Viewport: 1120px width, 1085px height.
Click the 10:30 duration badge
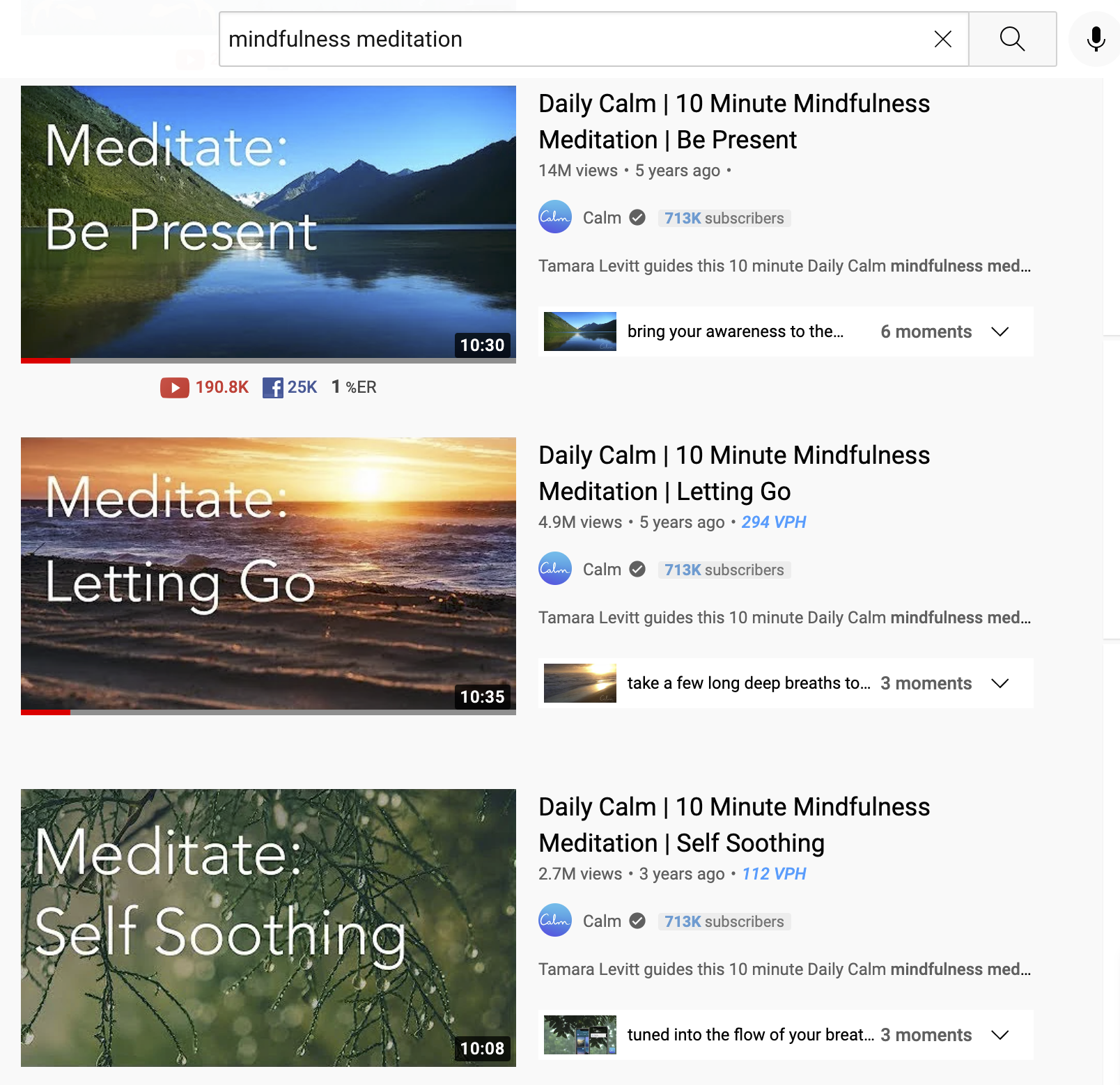pos(482,345)
